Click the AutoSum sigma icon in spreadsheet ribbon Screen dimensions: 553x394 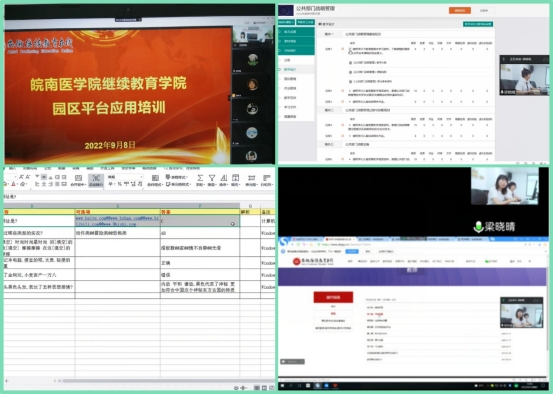point(200,178)
